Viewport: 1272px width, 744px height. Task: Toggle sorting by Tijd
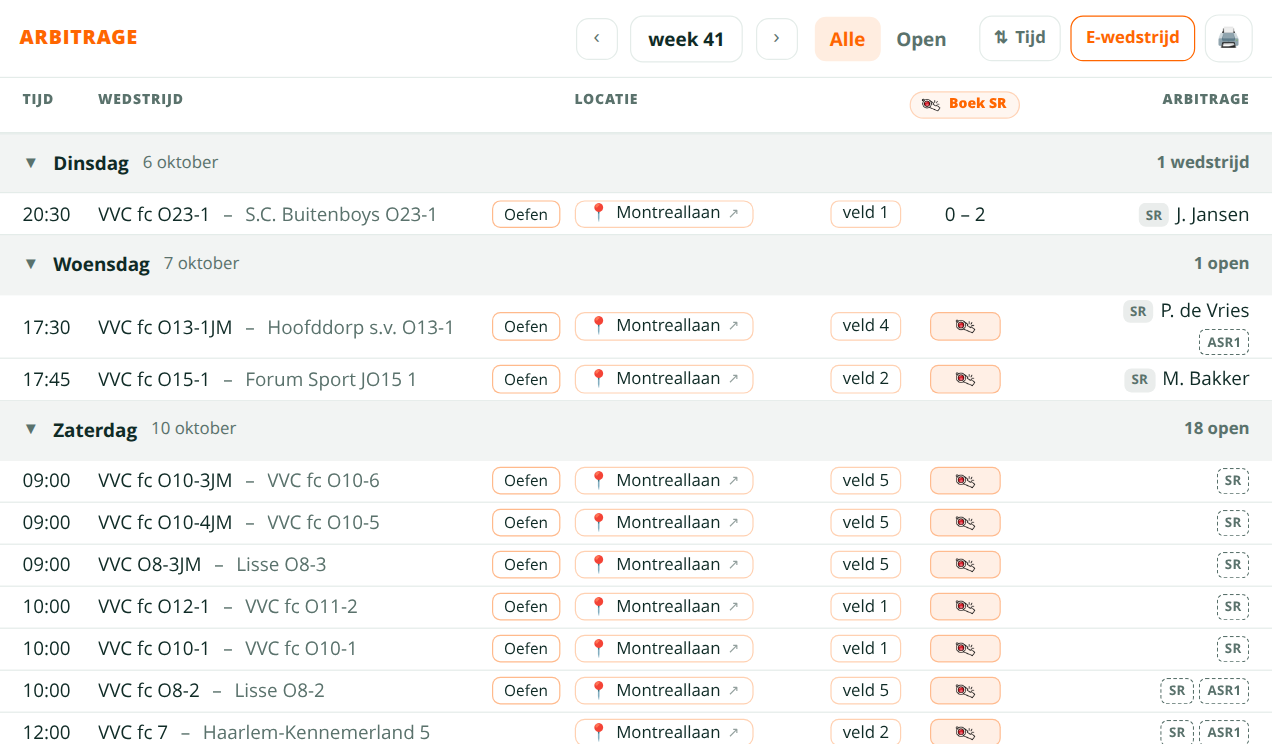(1020, 38)
